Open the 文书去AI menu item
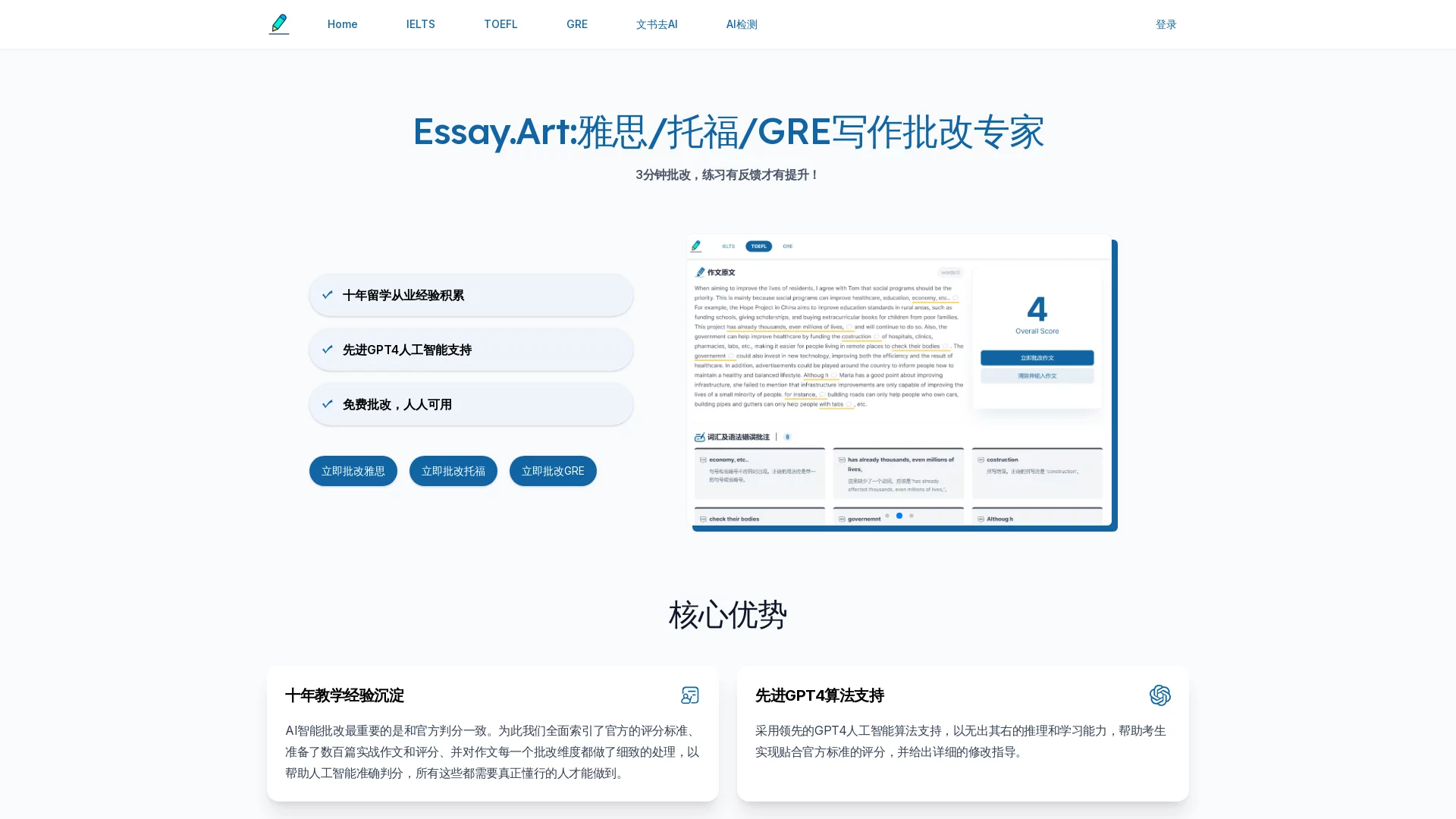This screenshot has height=819, width=1456. [x=657, y=24]
